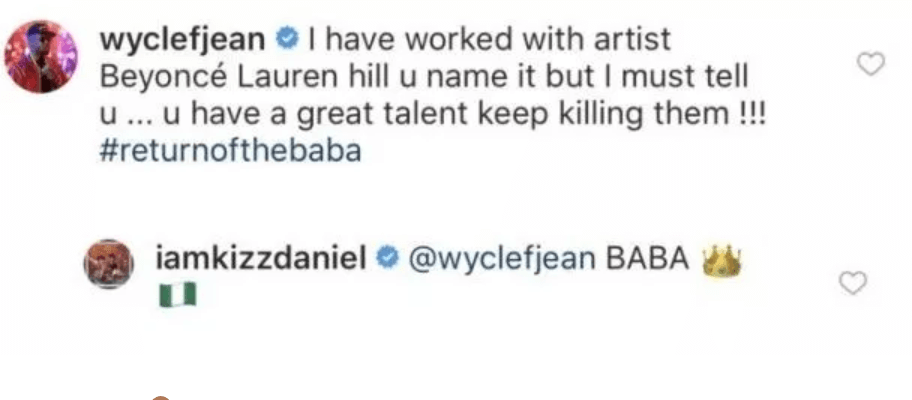Visit the iamkizzdaniel username link
This screenshot has height=400, width=912.
[261, 259]
